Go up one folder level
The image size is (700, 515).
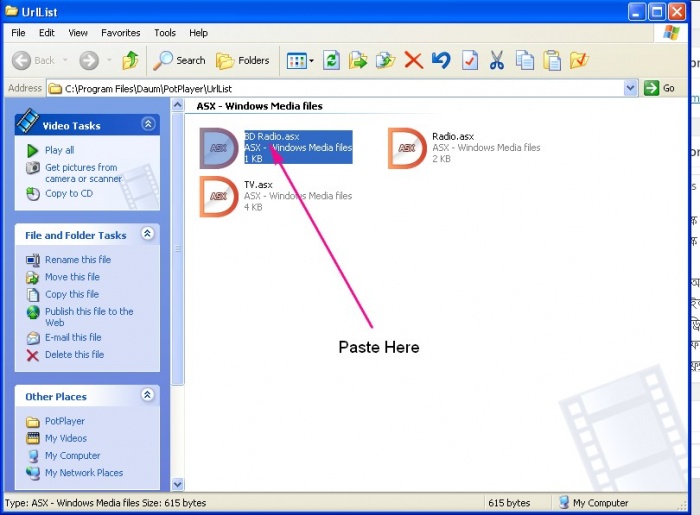pos(130,60)
